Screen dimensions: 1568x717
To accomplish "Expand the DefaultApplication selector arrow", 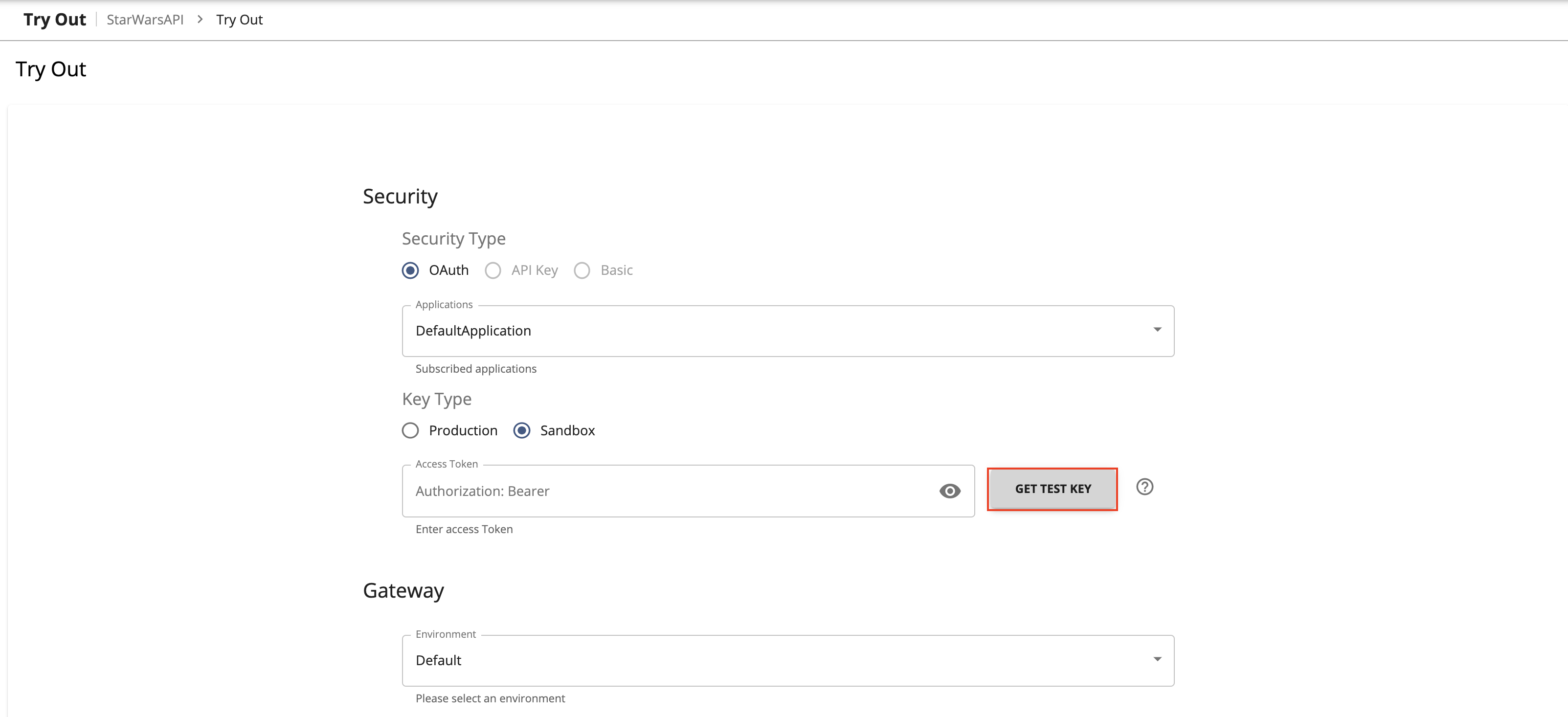I will coord(1157,331).
